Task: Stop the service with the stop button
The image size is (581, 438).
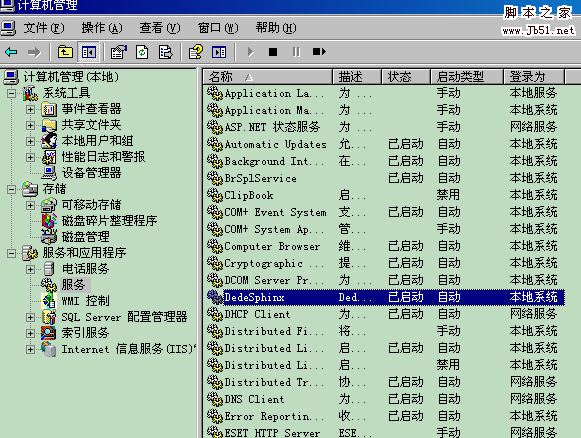Action: (x=273, y=52)
